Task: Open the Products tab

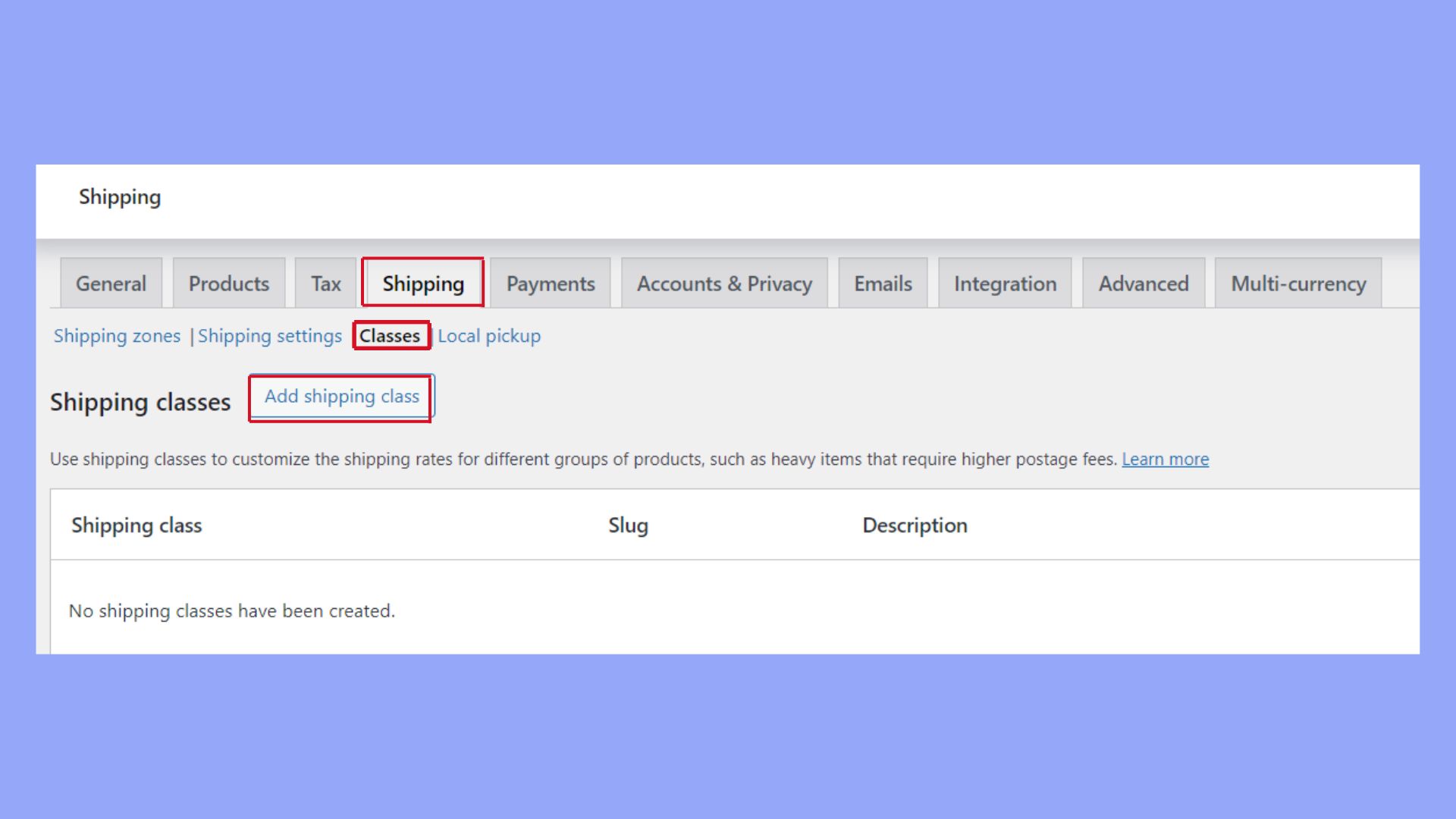Action: coord(228,283)
